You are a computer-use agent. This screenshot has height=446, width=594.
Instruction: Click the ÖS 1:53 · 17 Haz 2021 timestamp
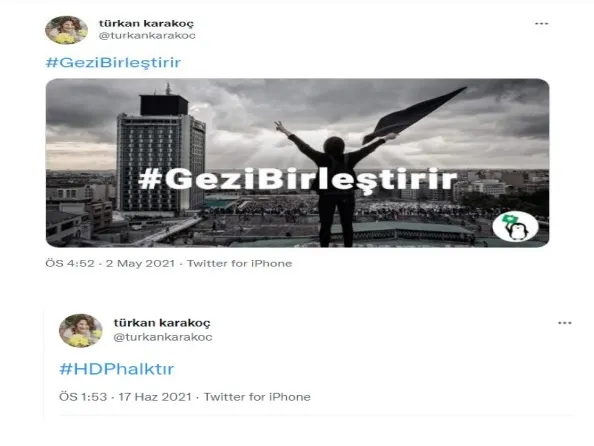(125, 397)
